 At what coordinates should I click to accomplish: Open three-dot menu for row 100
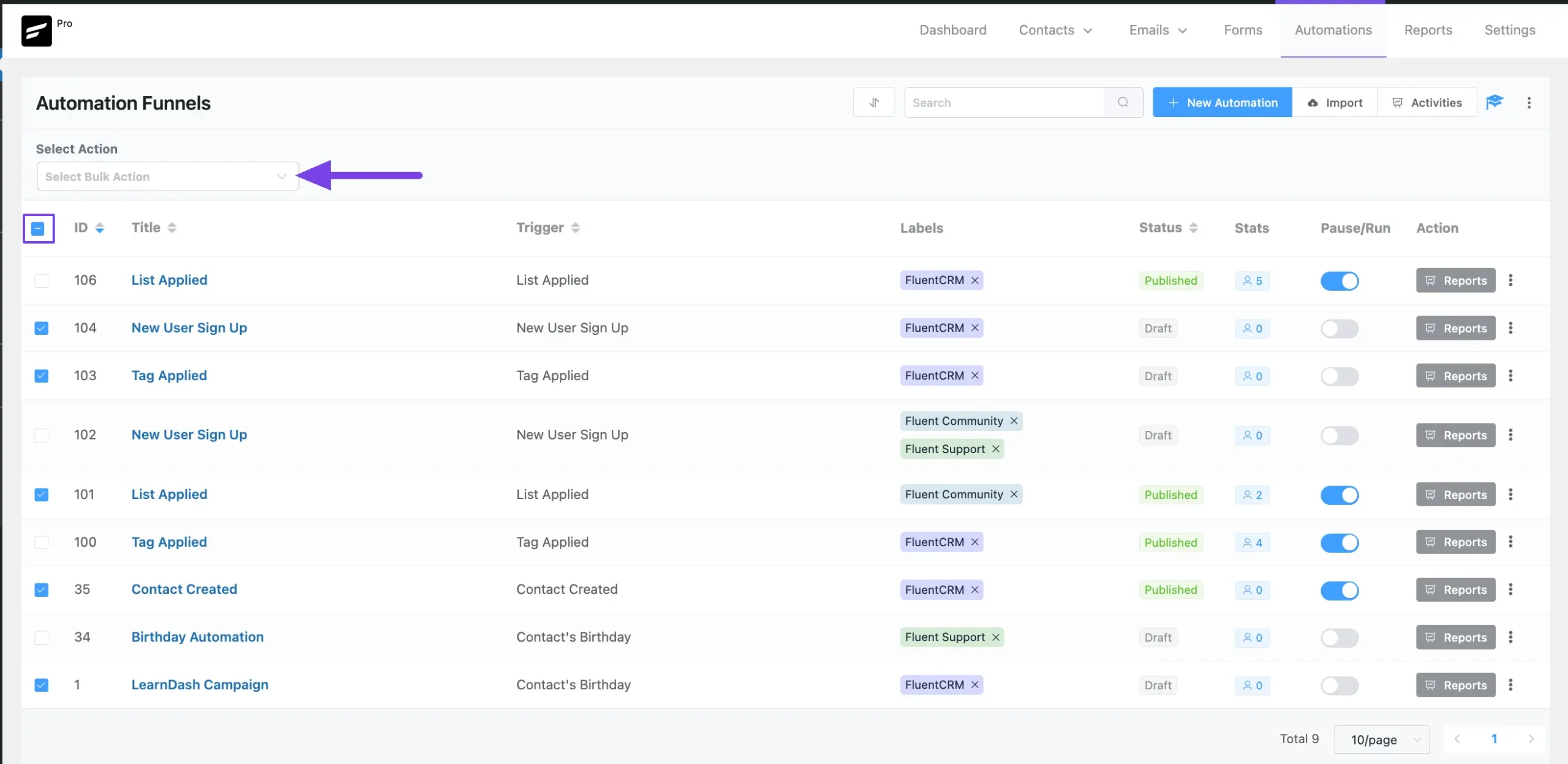pyautogui.click(x=1510, y=542)
